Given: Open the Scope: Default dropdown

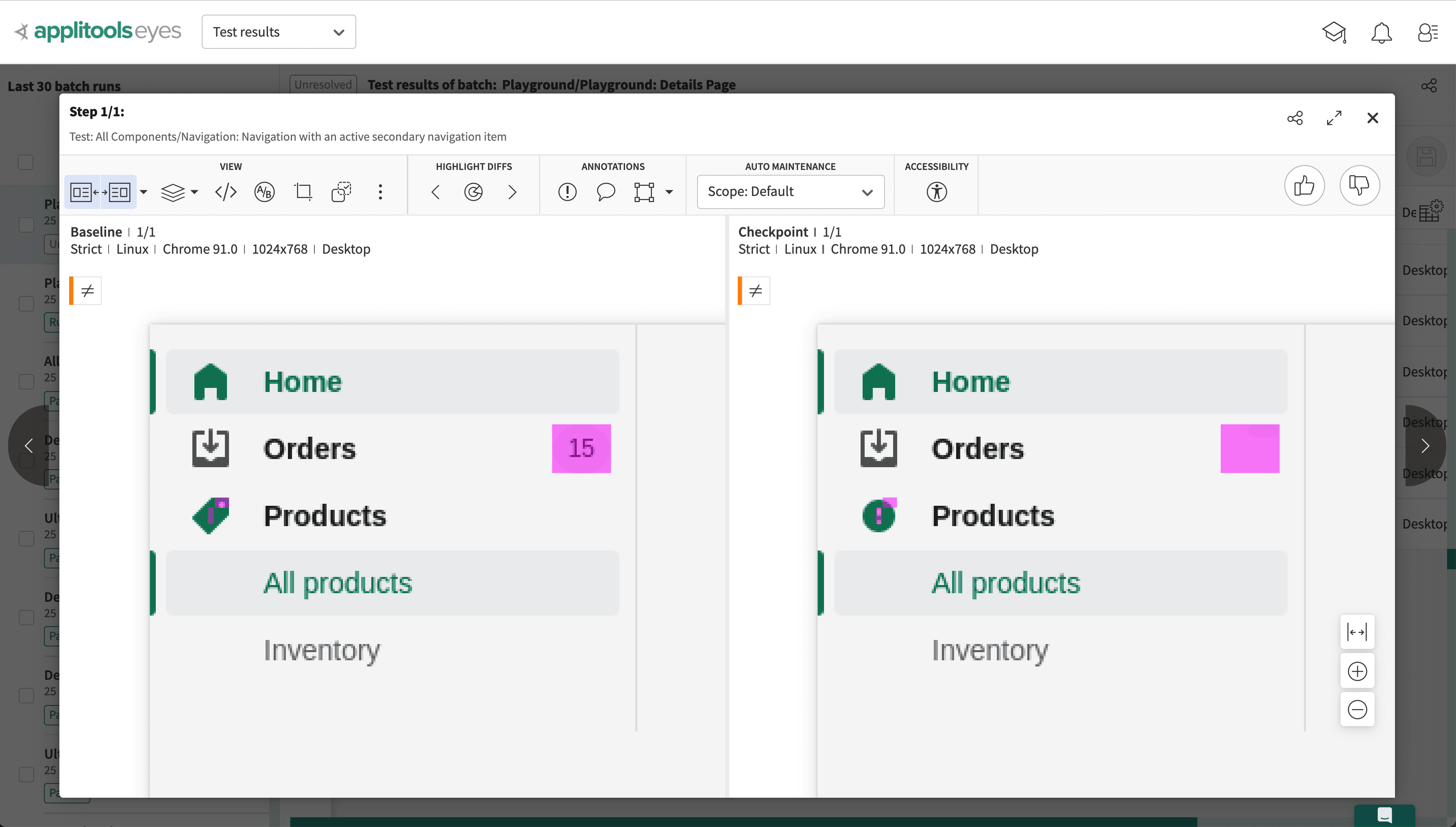Looking at the screenshot, I should pyautogui.click(x=790, y=192).
